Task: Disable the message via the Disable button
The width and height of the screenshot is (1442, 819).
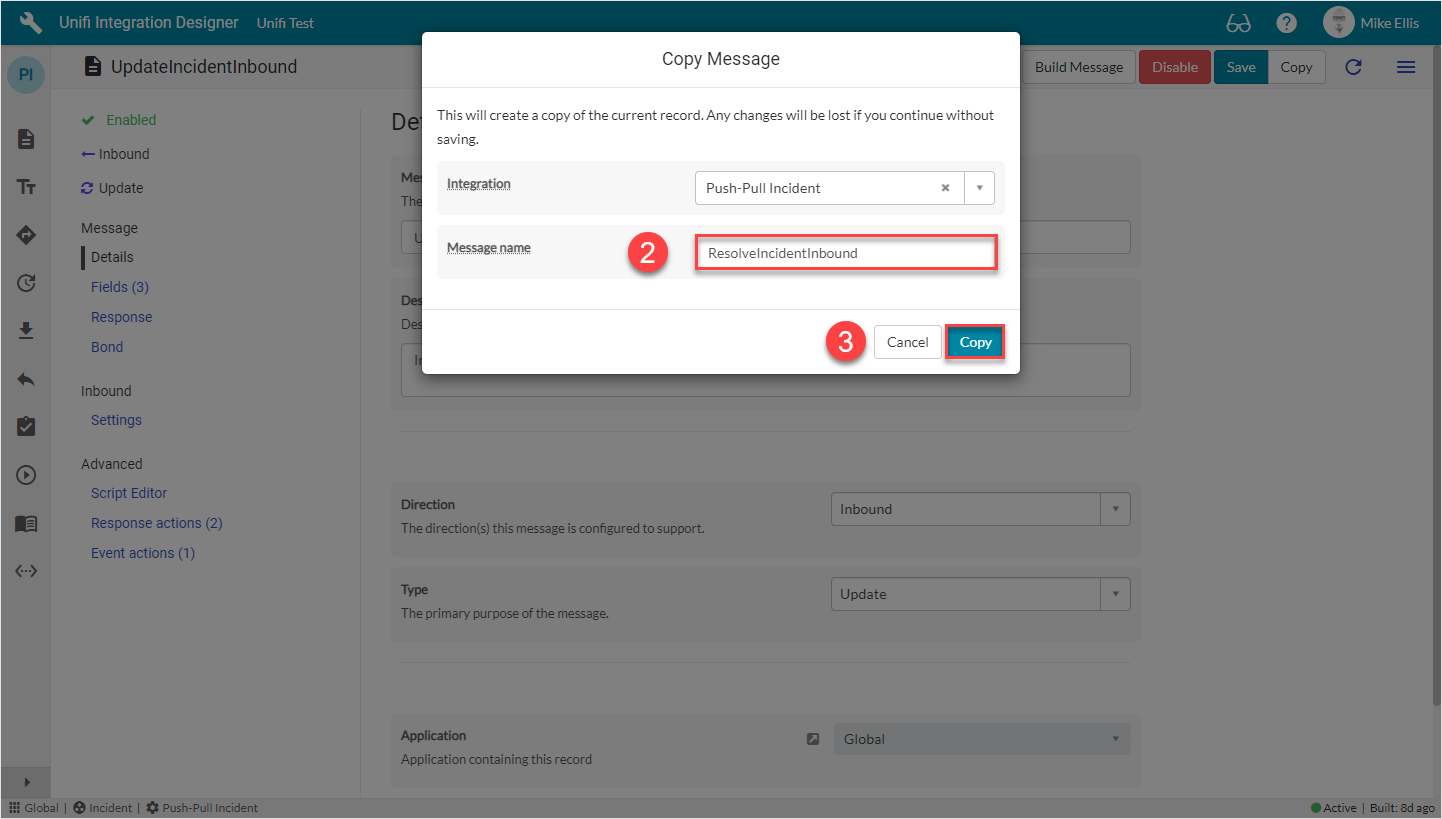Action: point(1174,67)
